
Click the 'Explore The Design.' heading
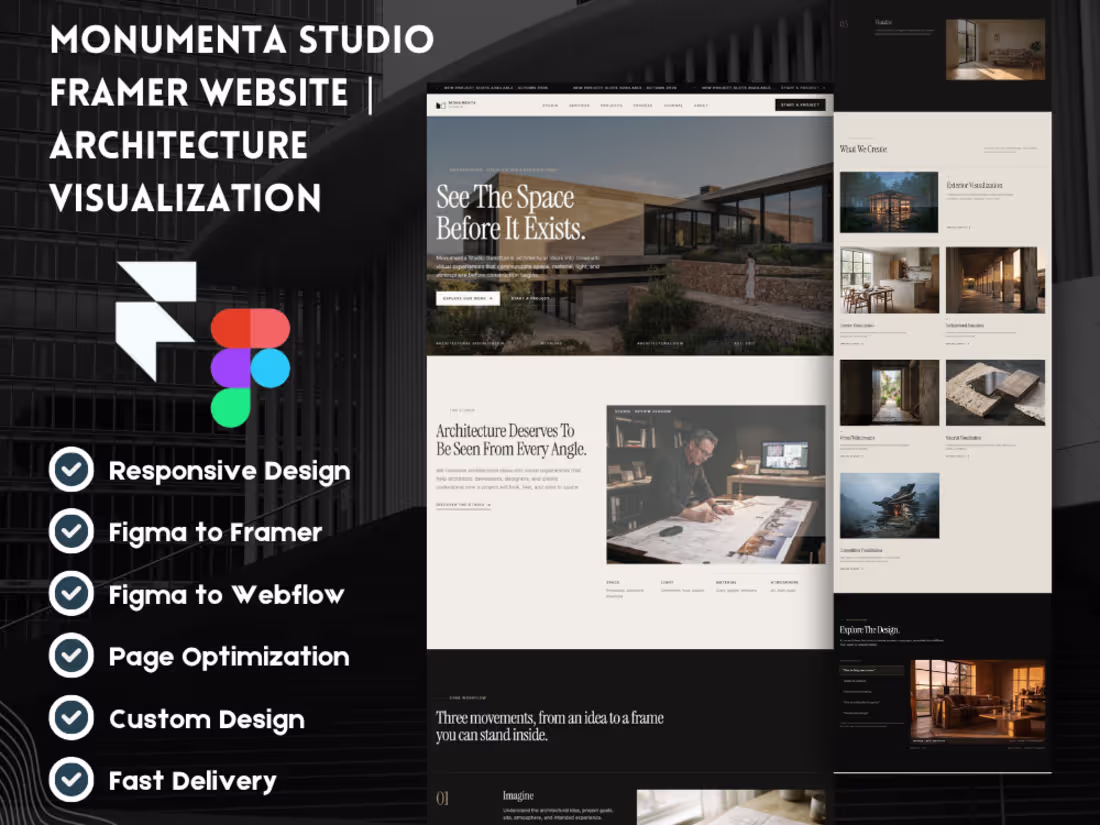tap(870, 630)
